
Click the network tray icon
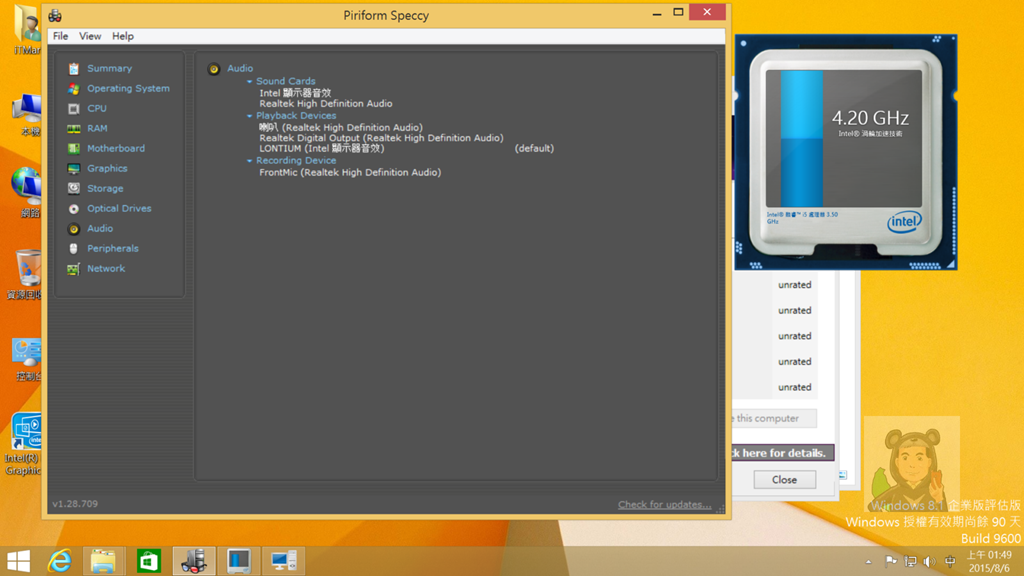tap(910, 562)
